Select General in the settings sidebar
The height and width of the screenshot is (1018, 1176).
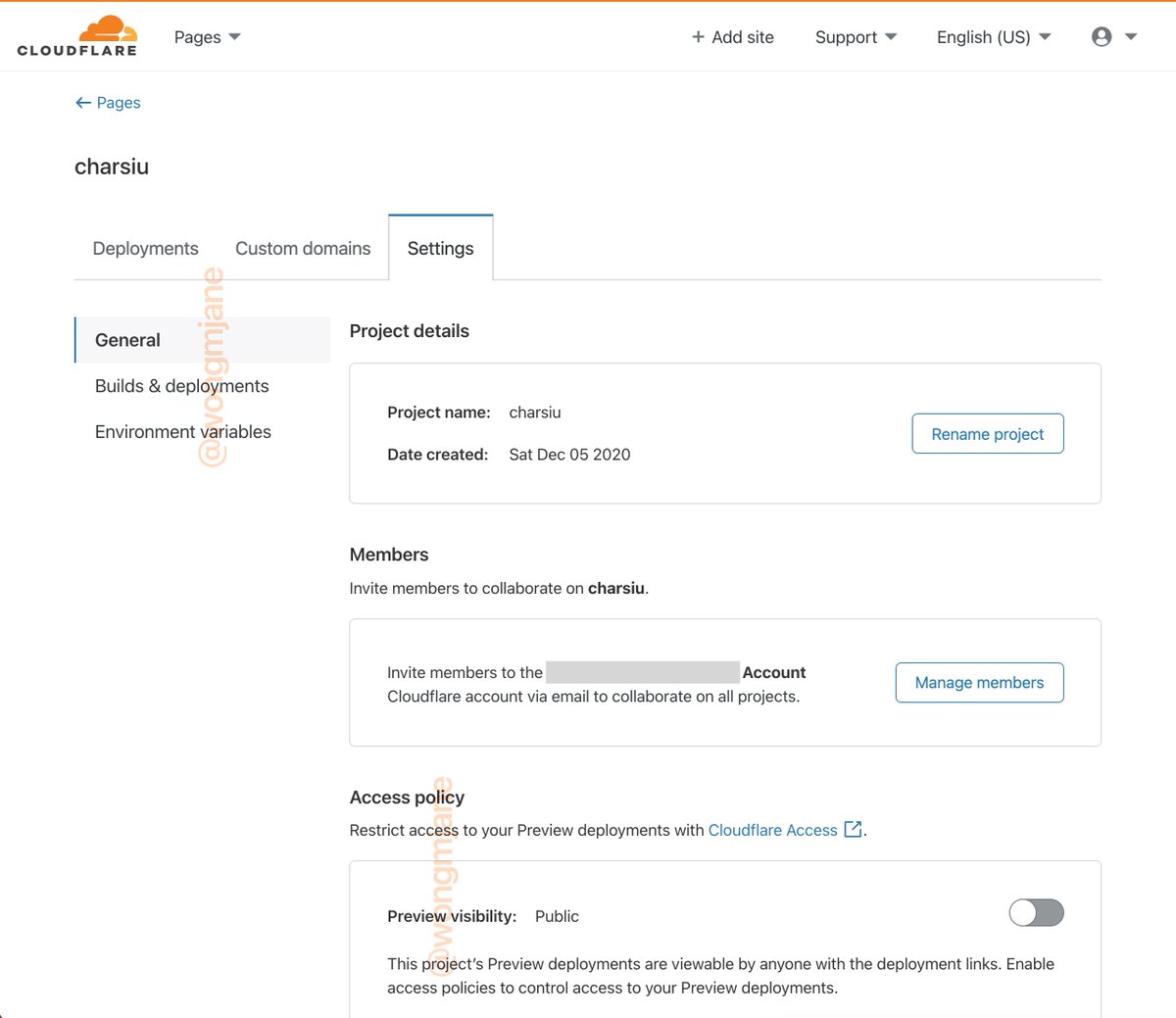click(203, 340)
